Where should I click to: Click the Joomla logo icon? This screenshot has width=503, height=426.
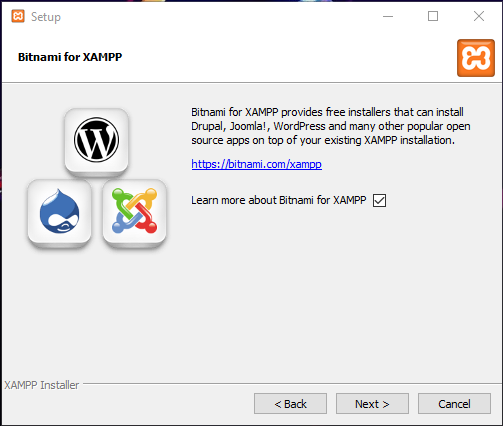coord(134,211)
